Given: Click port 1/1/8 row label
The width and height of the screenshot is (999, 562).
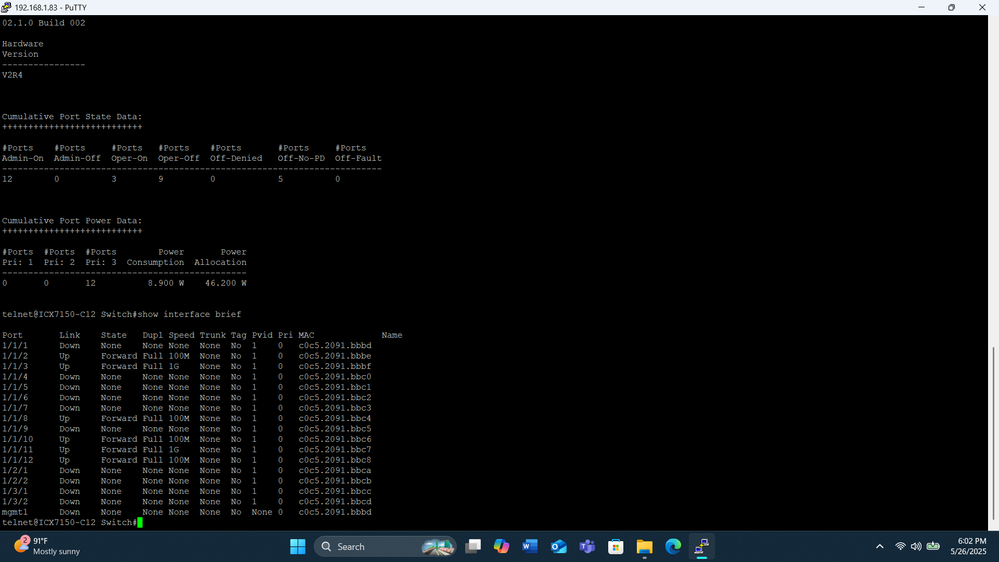Looking at the screenshot, I should 15,419.
